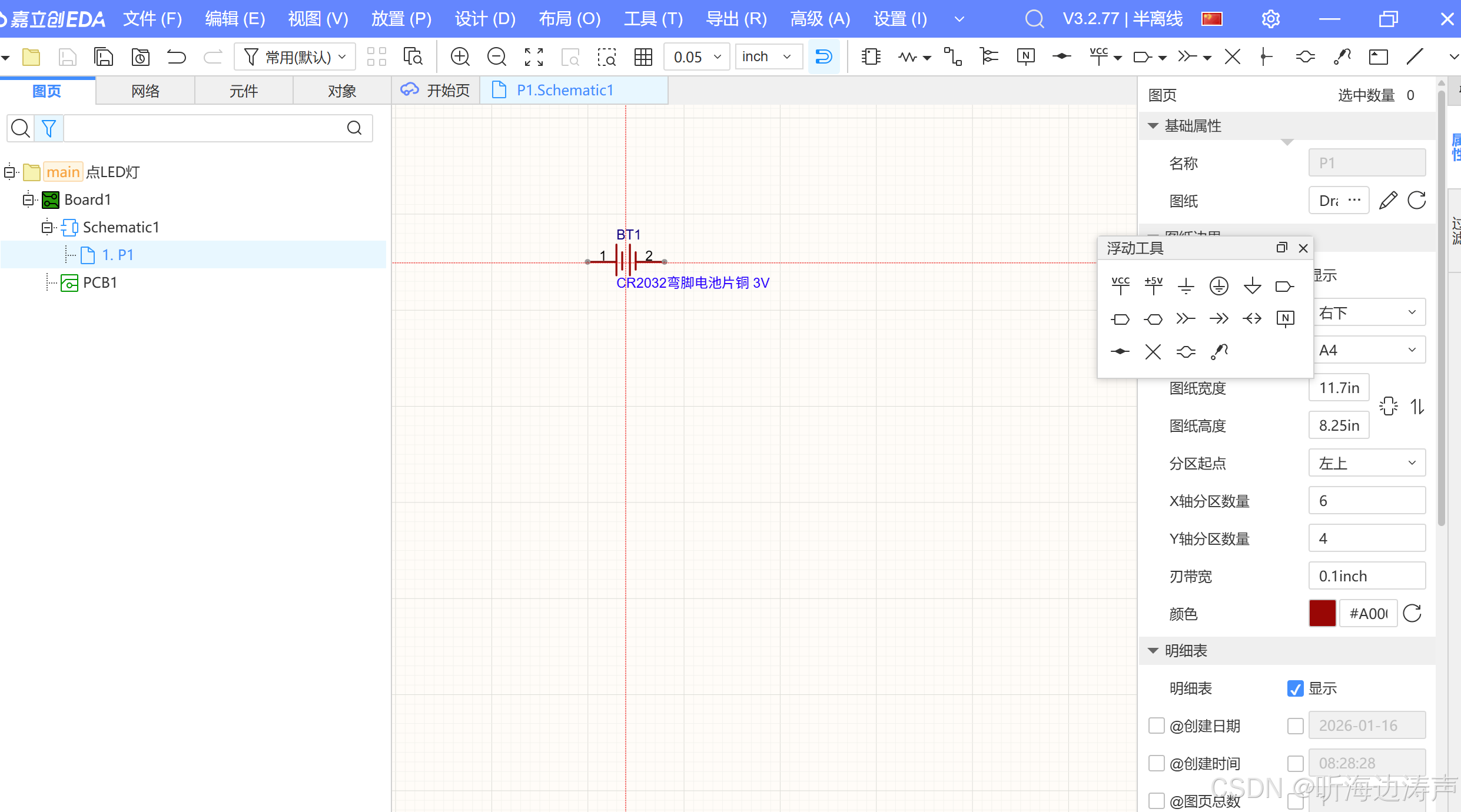1461x812 pixels.
Task: Enable the @创建时间 checkbox
Action: [x=1157, y=763]
